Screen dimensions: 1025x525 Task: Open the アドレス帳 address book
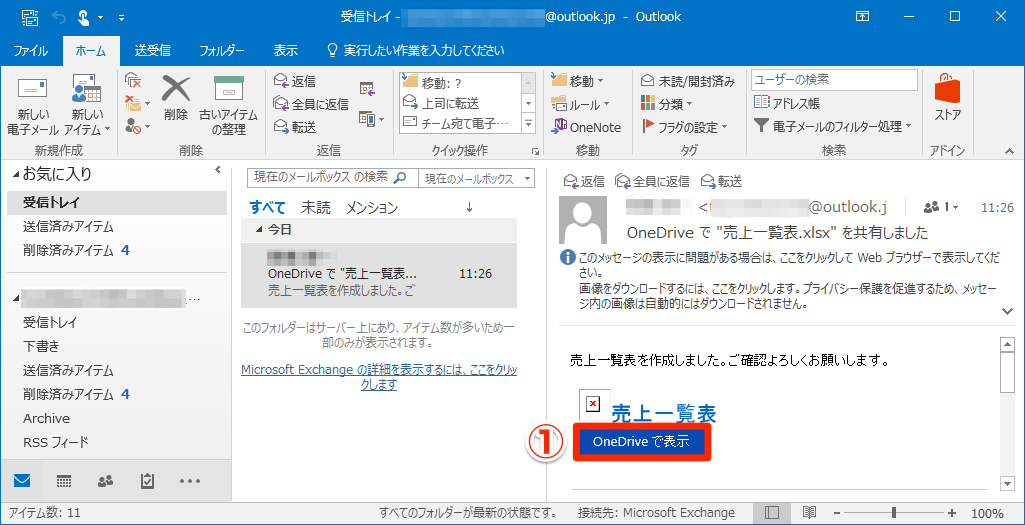tap(786, 103)
